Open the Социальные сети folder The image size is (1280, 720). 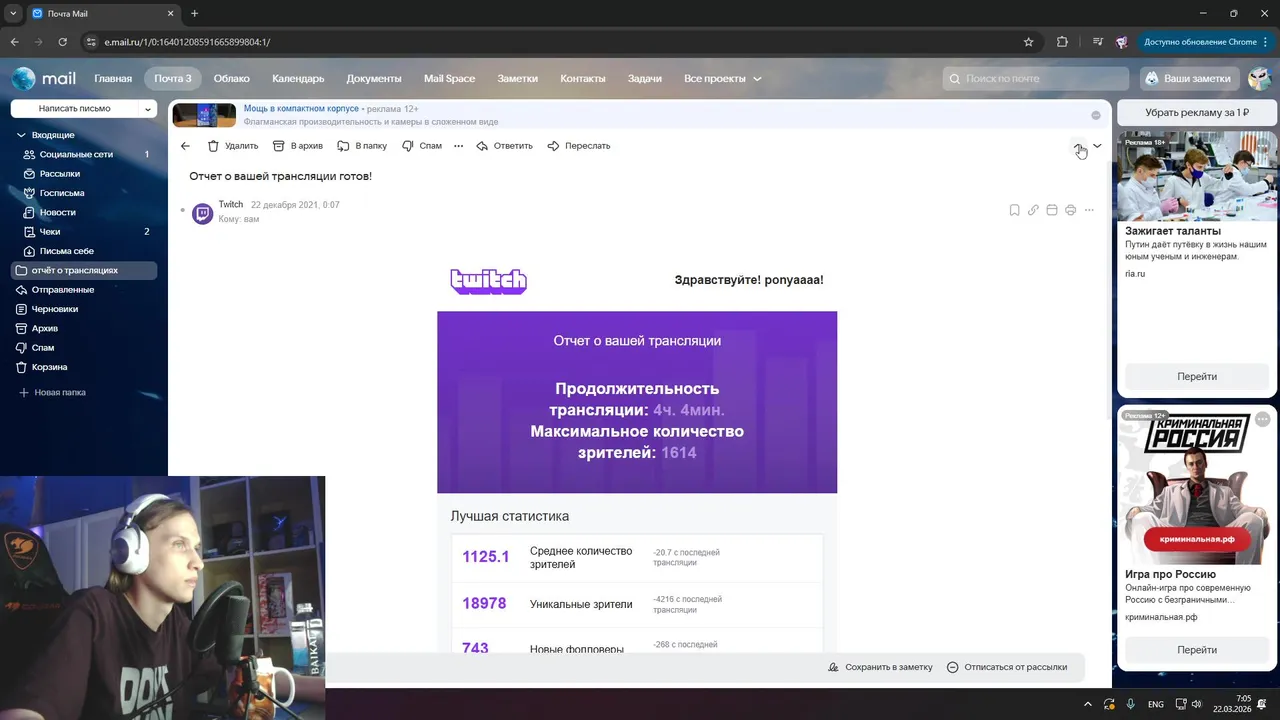84,154
